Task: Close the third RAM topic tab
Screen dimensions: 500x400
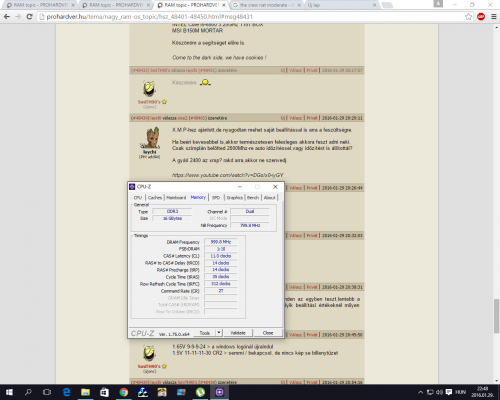Action: pyautogui.click(x=224, y=5)
